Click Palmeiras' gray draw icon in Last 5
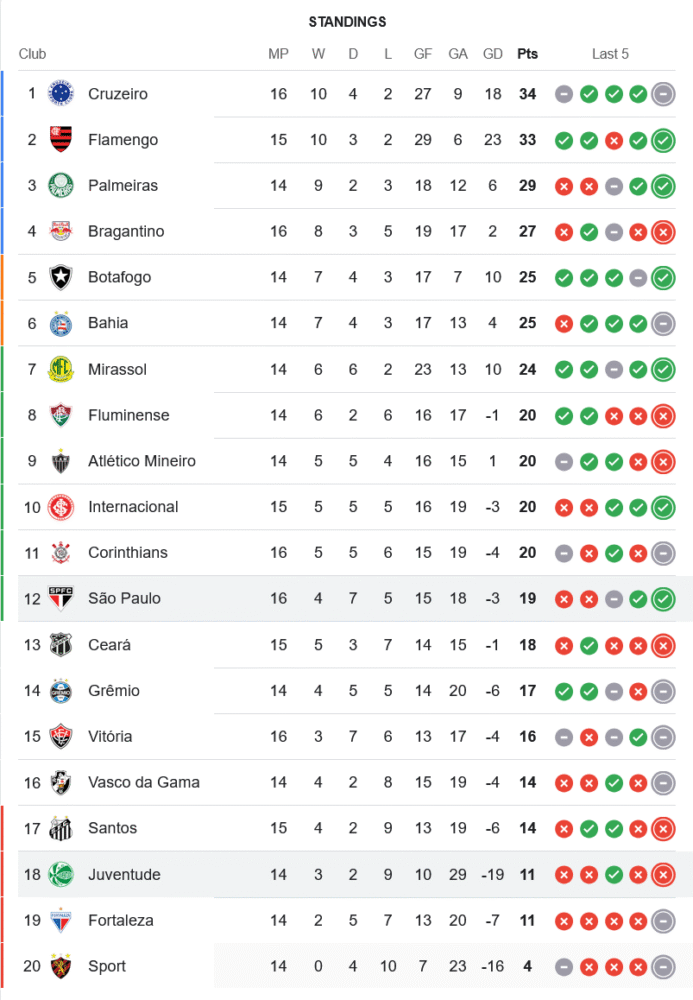 614,186
